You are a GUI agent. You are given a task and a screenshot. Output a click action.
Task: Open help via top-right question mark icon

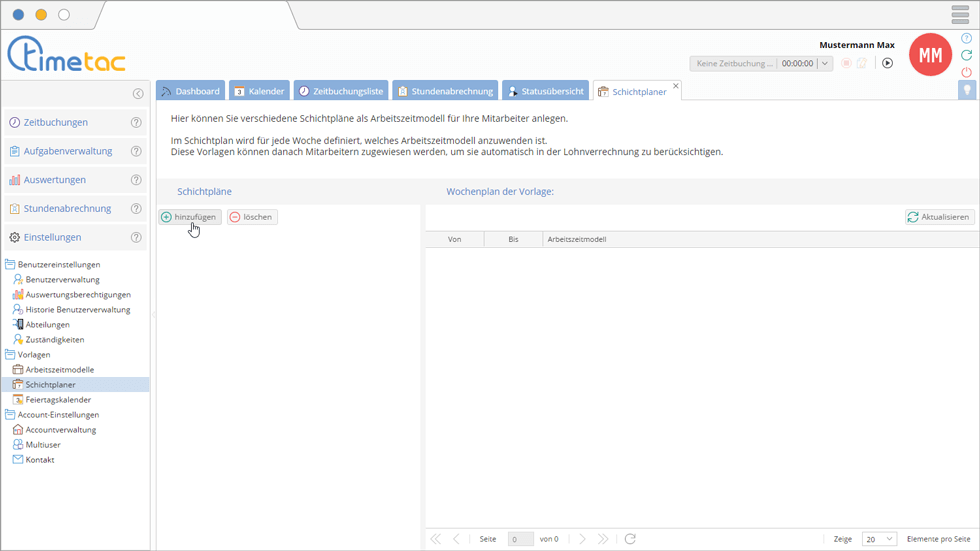point(966,38)
